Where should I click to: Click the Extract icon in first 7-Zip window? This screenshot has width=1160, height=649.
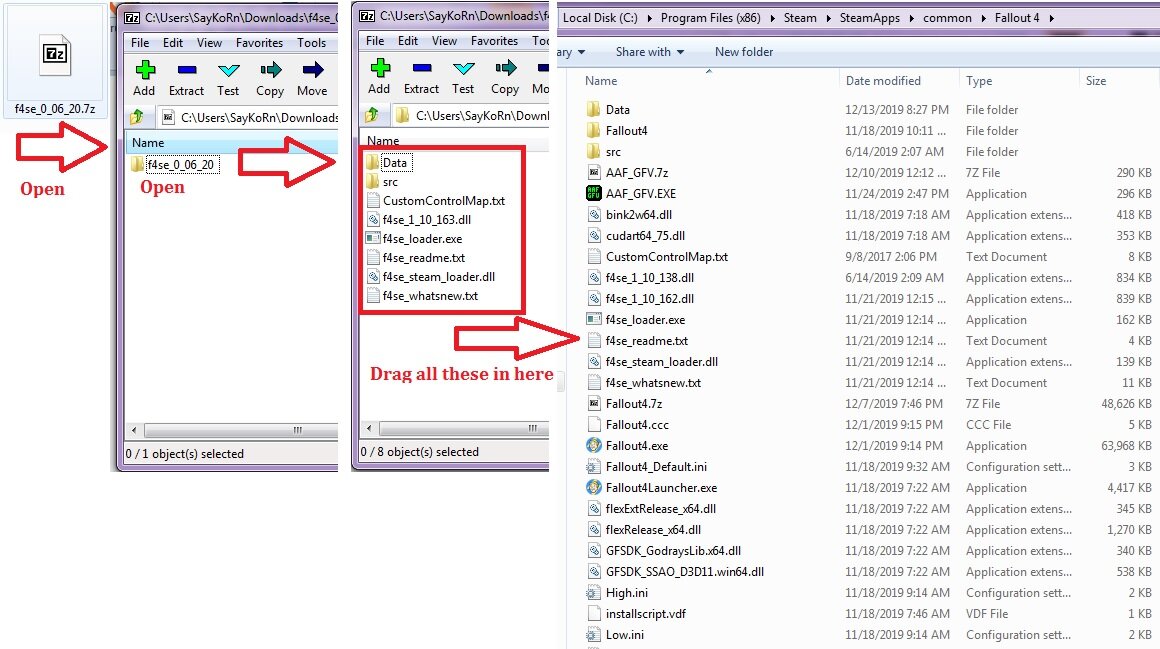tap(186, 70)
